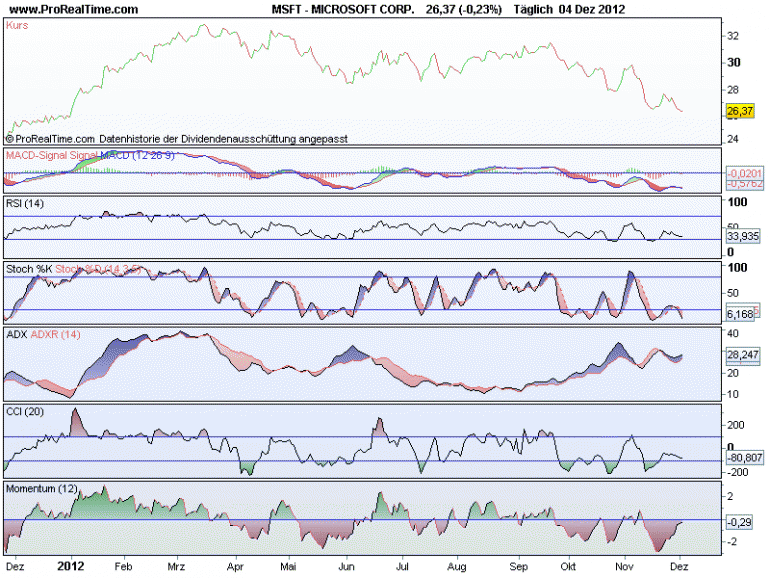Click the 28 price axis label

click(x=733, y=90)
